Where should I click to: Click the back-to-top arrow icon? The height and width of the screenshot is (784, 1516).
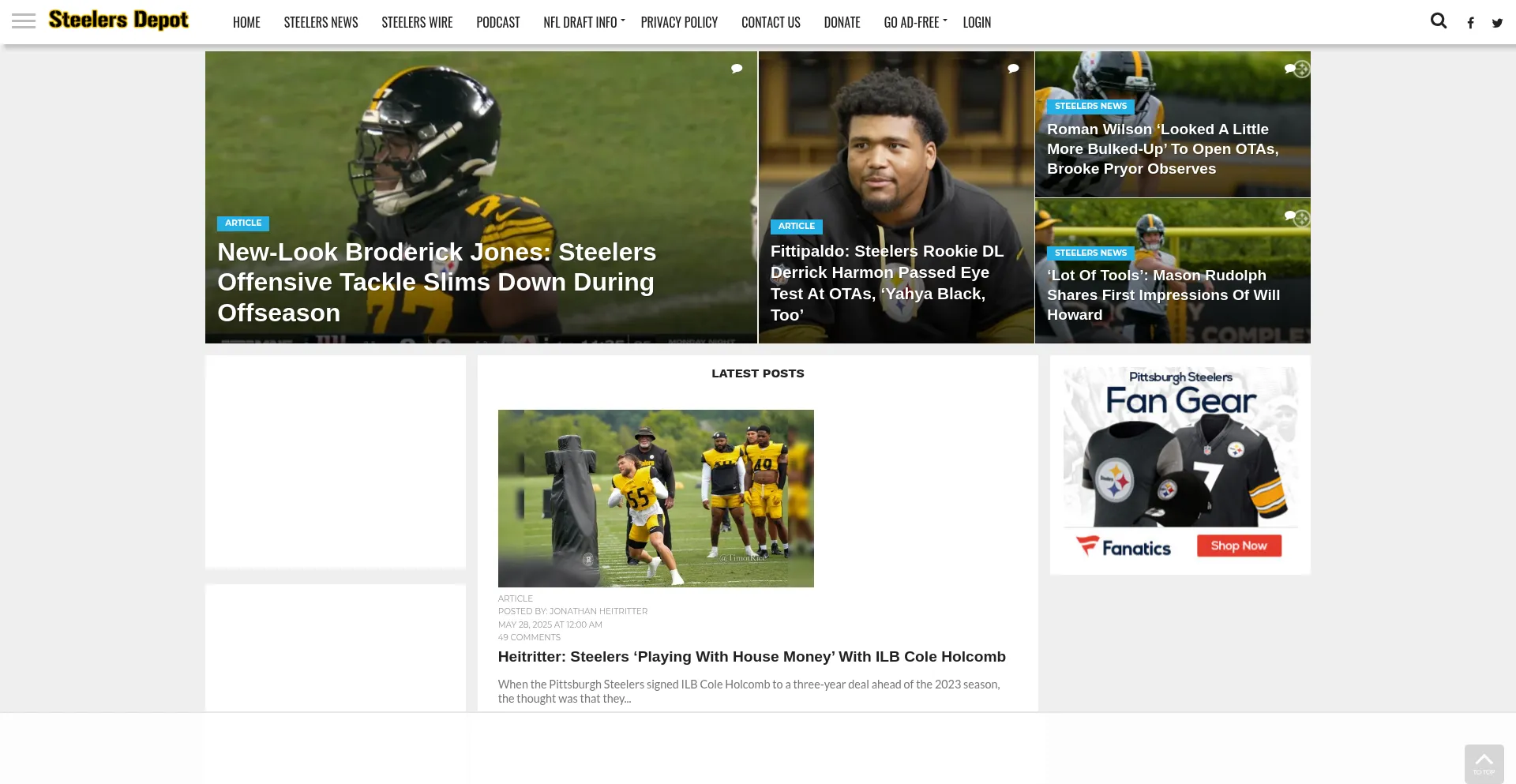point(1484,757)
